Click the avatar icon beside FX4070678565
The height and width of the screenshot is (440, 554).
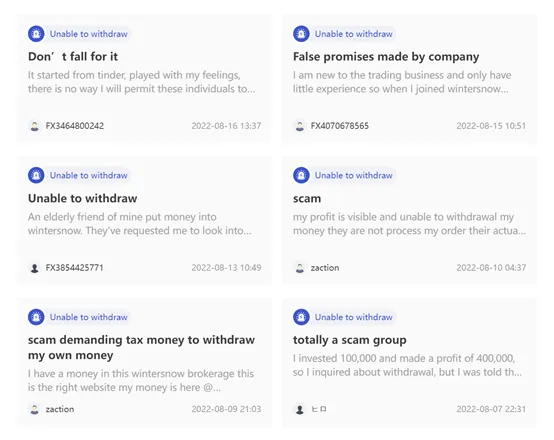300,126
